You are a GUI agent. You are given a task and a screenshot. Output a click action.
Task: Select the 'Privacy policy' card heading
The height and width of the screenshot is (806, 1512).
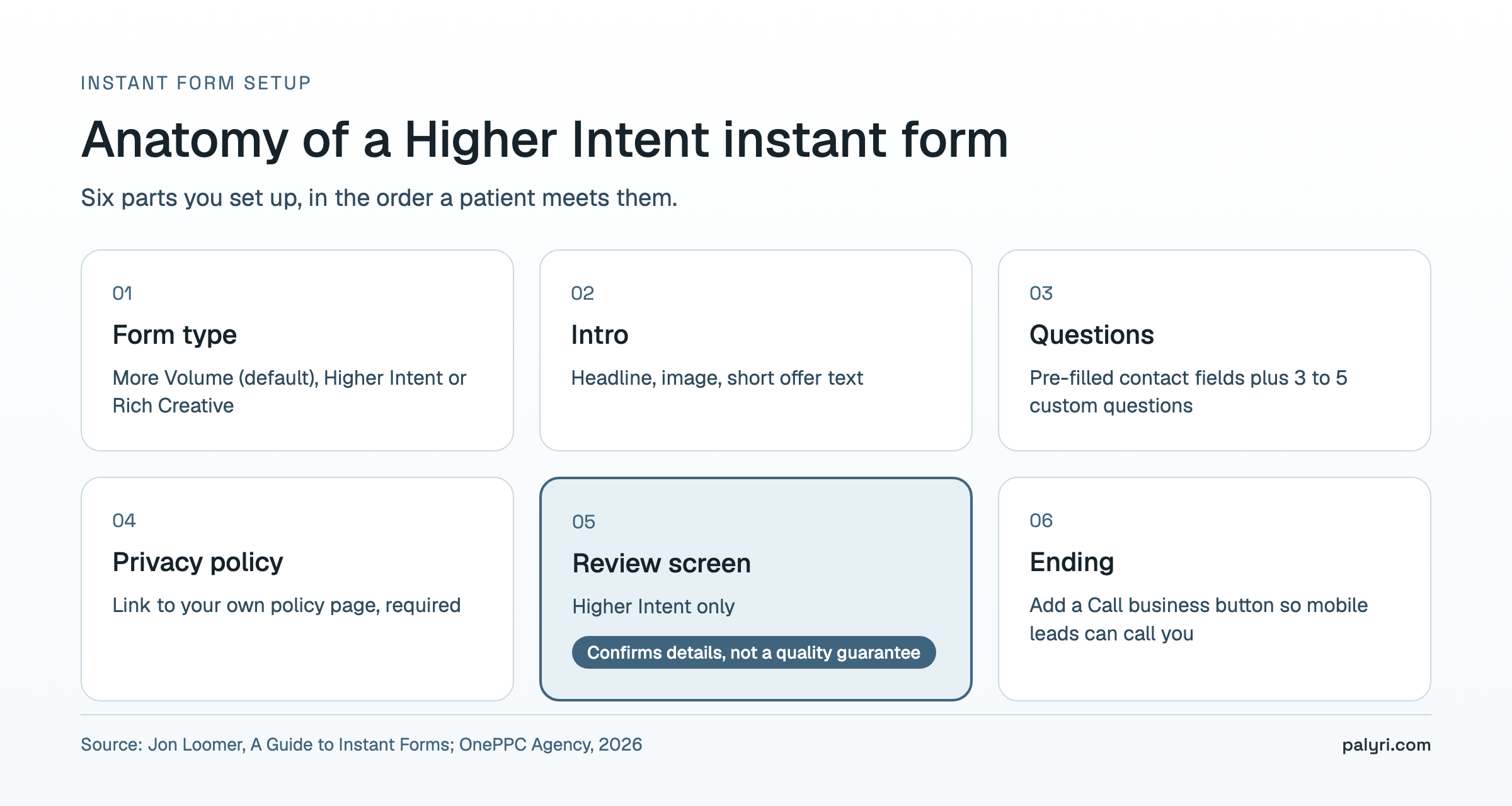198,562
